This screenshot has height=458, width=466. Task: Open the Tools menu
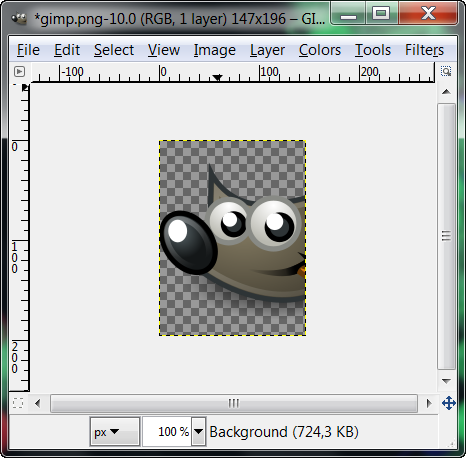coord(373,50)
